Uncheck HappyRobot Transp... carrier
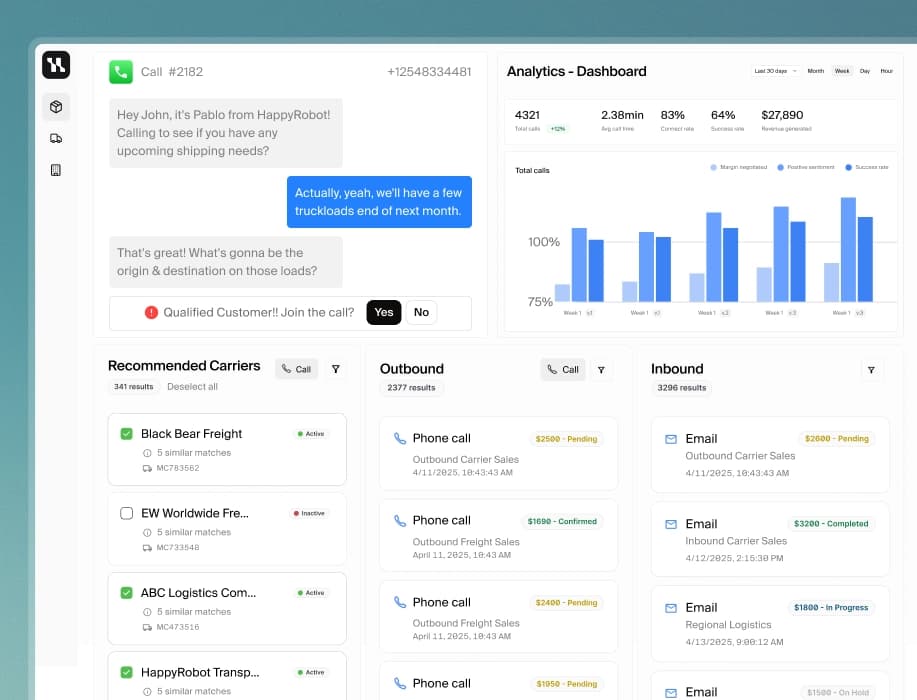Screen dimensions: 917x700 coord(126,673)
